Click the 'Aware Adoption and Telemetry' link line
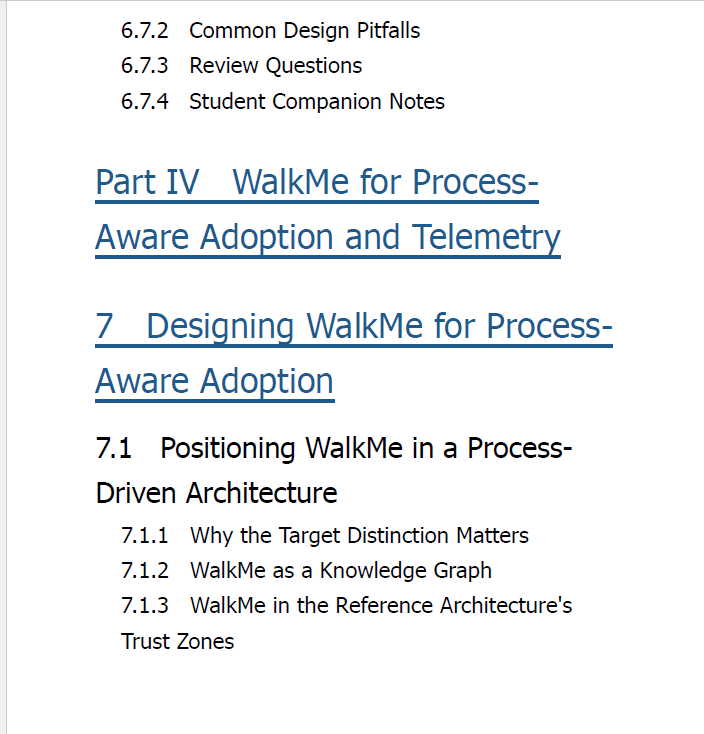Screen dimensions: 704x734 click(328, 238)
